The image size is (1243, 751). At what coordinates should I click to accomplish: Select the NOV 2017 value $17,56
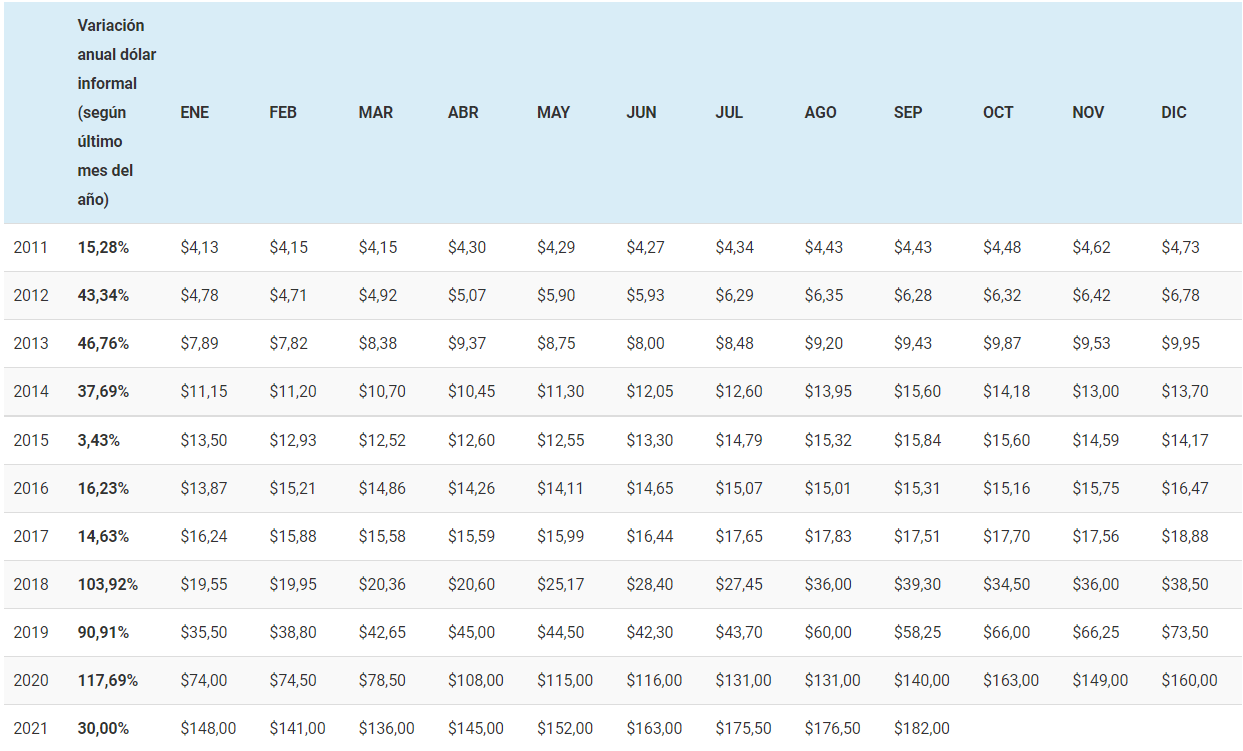pyautogui.click(x=1095, y=536)
